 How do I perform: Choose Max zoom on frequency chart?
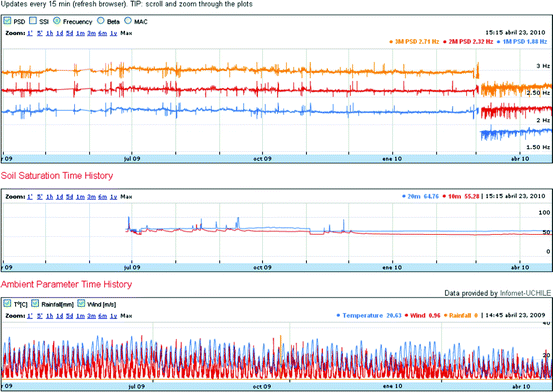[x=126, y=33]
